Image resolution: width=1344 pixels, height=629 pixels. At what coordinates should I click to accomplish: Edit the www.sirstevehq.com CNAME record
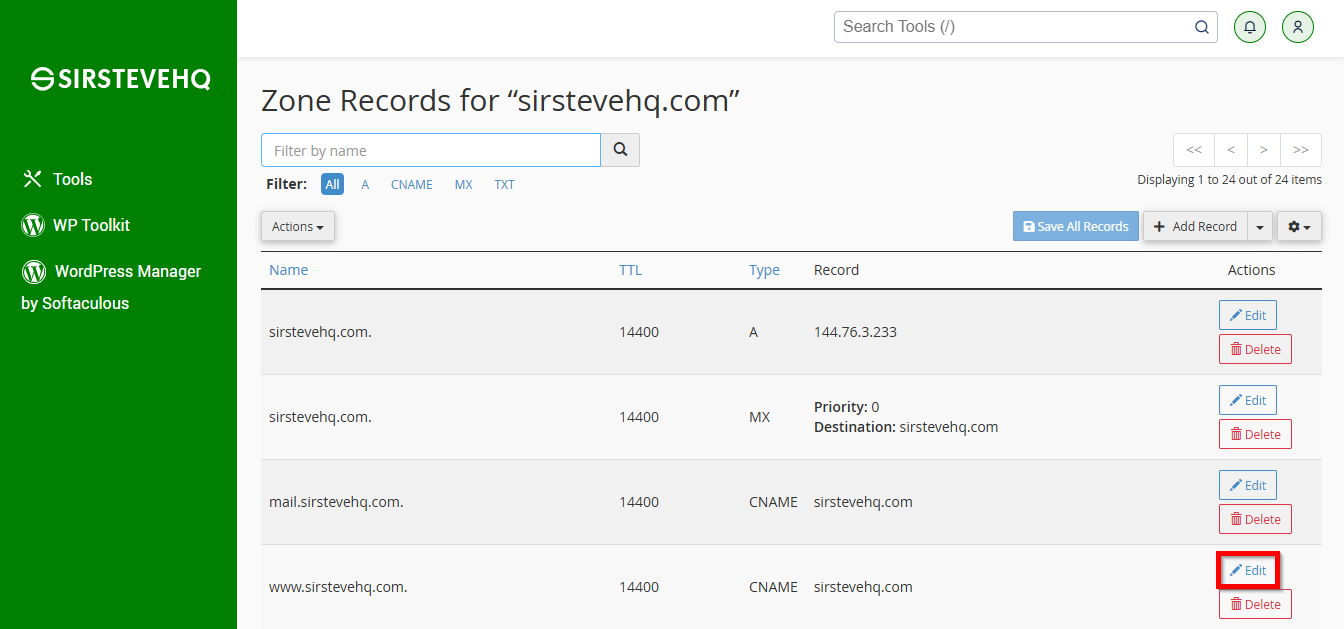[1248, 570]
